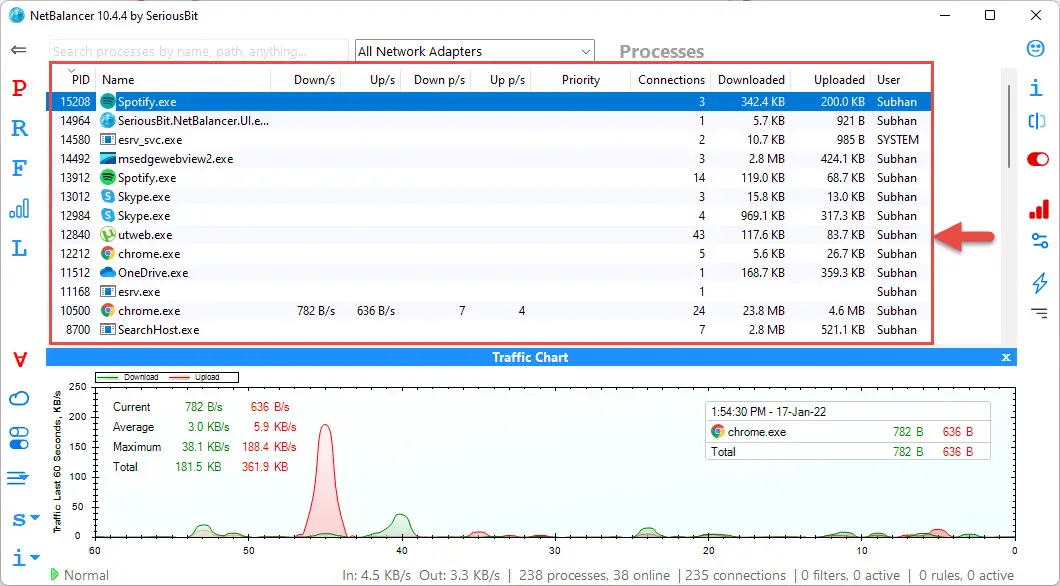
Task: Select the msedgewebview2.exe process row
Action: 488,159
